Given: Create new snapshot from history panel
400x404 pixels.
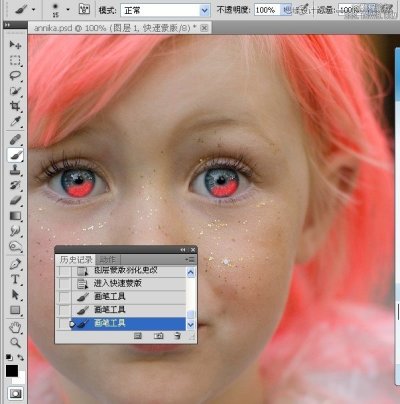Looking at the screenshot, I should pyautogui.click(x=158, y=336).
